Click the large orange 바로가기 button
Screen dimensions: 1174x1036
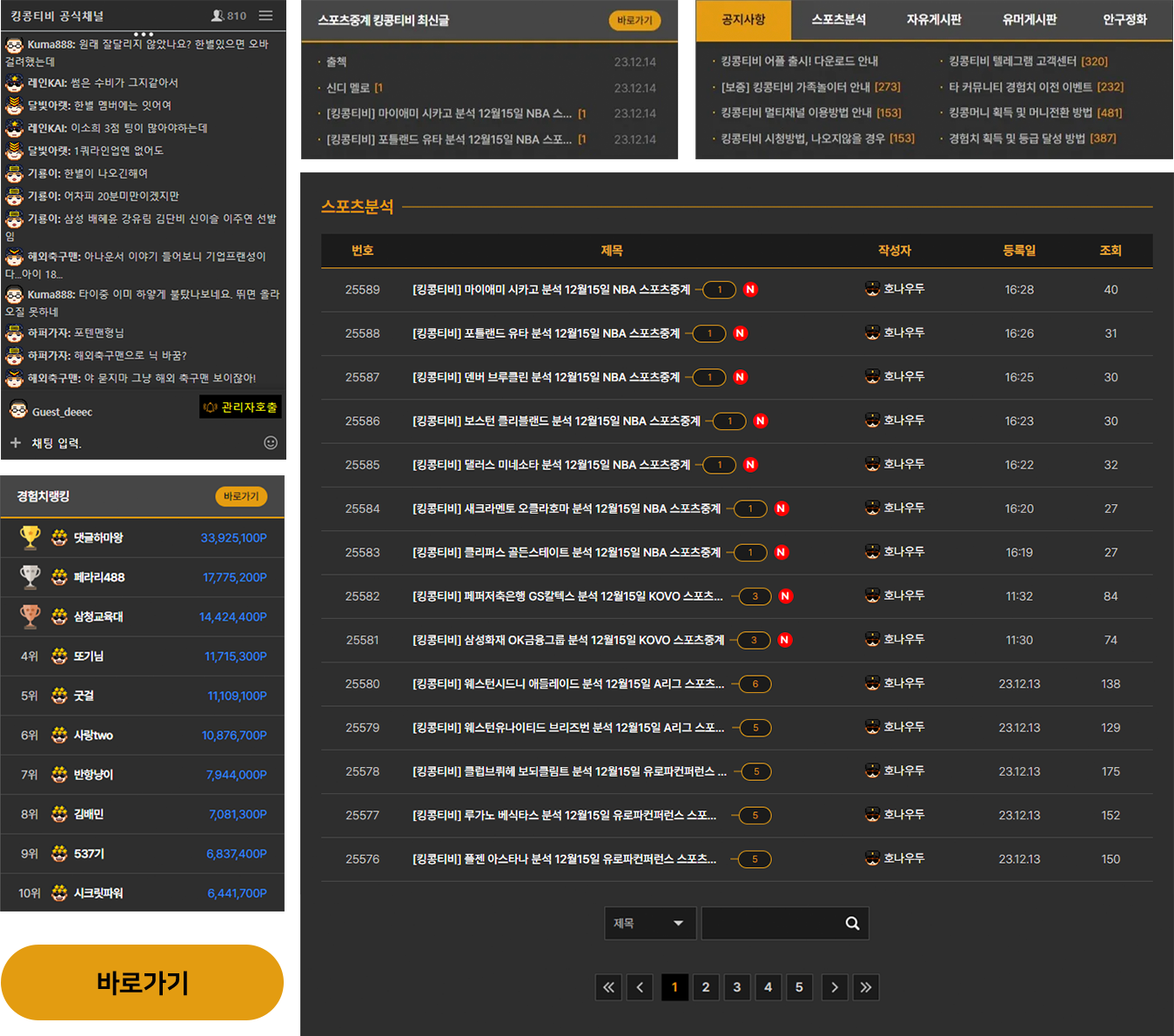click(143, 983)
